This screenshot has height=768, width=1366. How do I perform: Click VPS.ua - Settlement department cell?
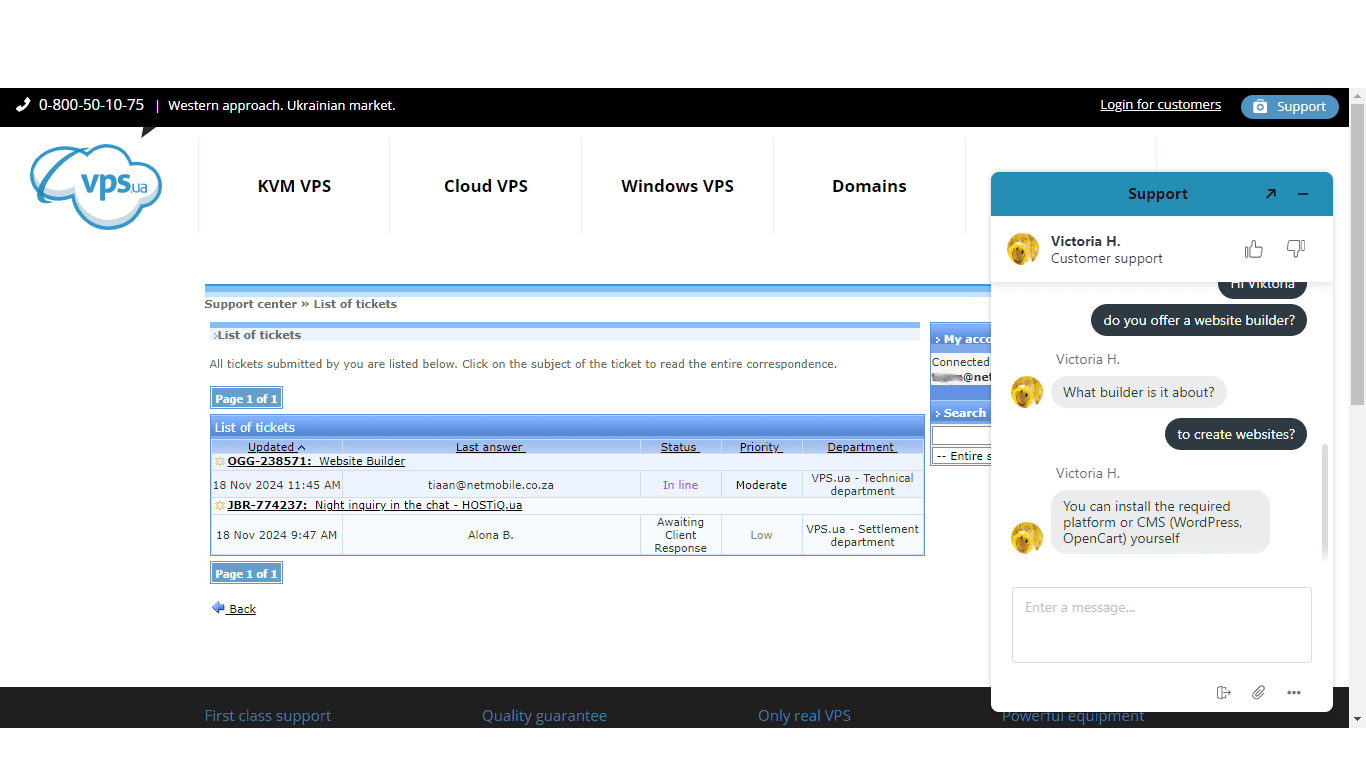[862, 535]
